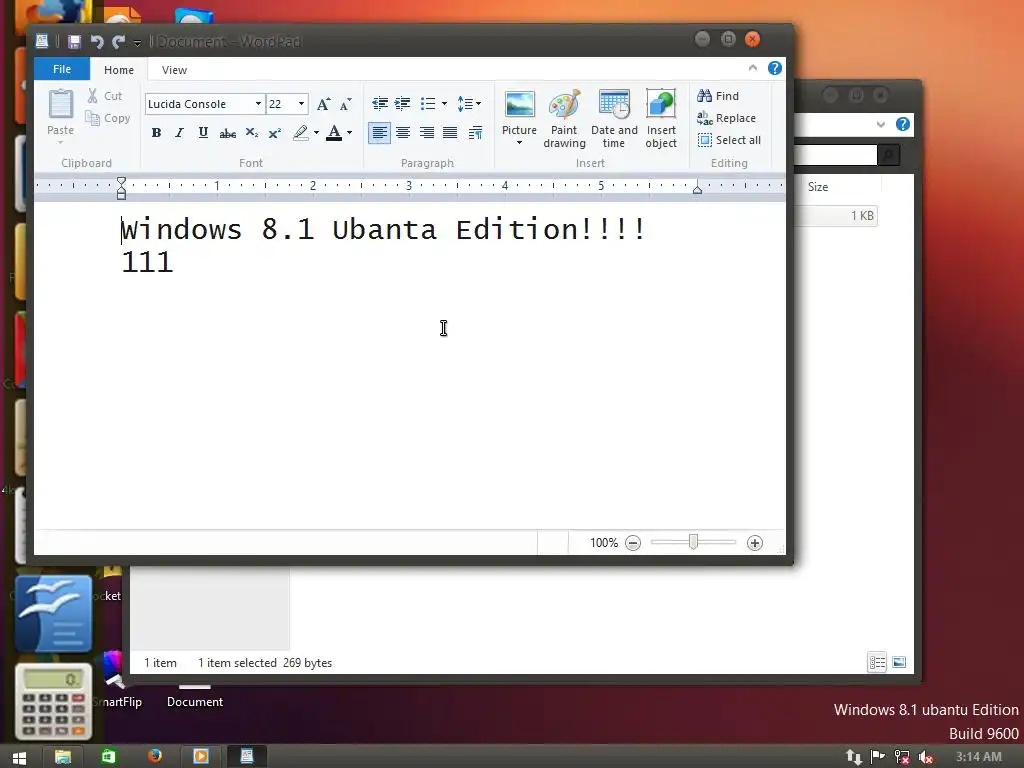Insert a Picture

click(x=519, y=111)
